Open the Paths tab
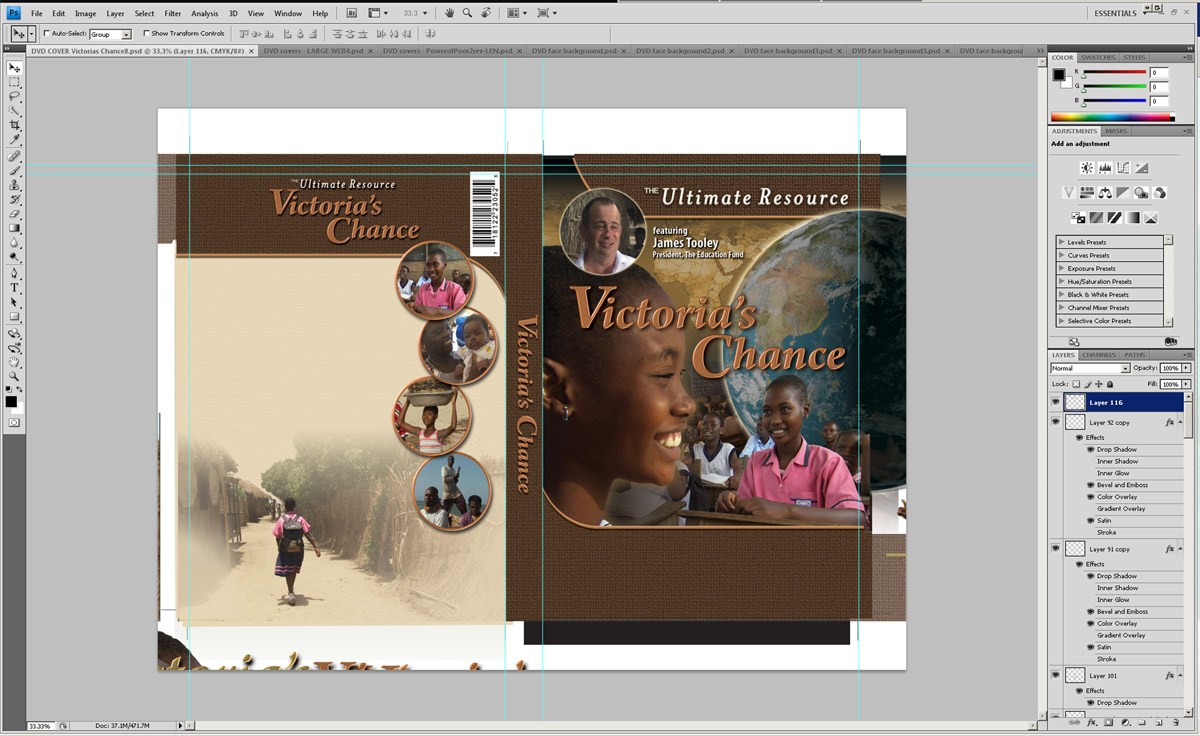 pos(1135,355)
